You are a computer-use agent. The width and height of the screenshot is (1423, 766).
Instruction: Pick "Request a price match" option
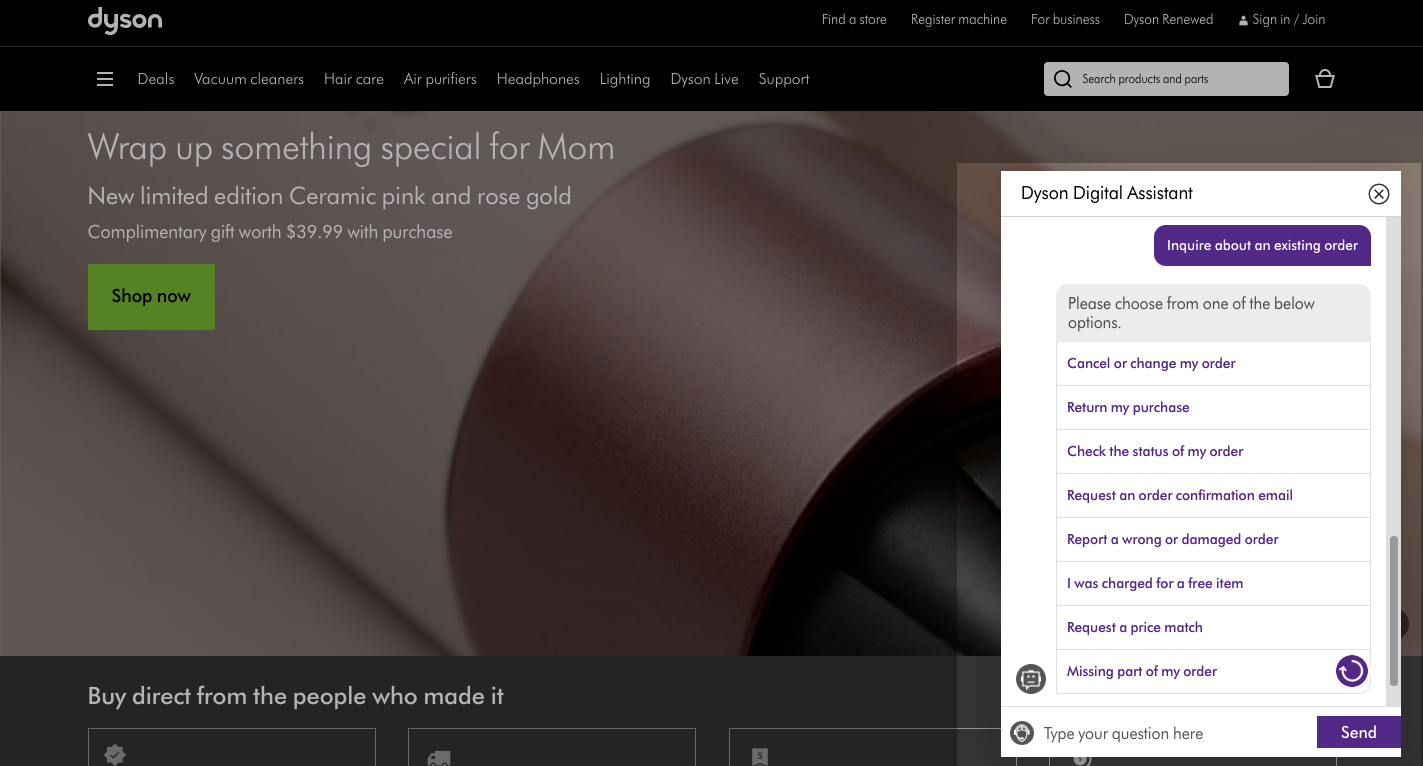coord(1135,627)
